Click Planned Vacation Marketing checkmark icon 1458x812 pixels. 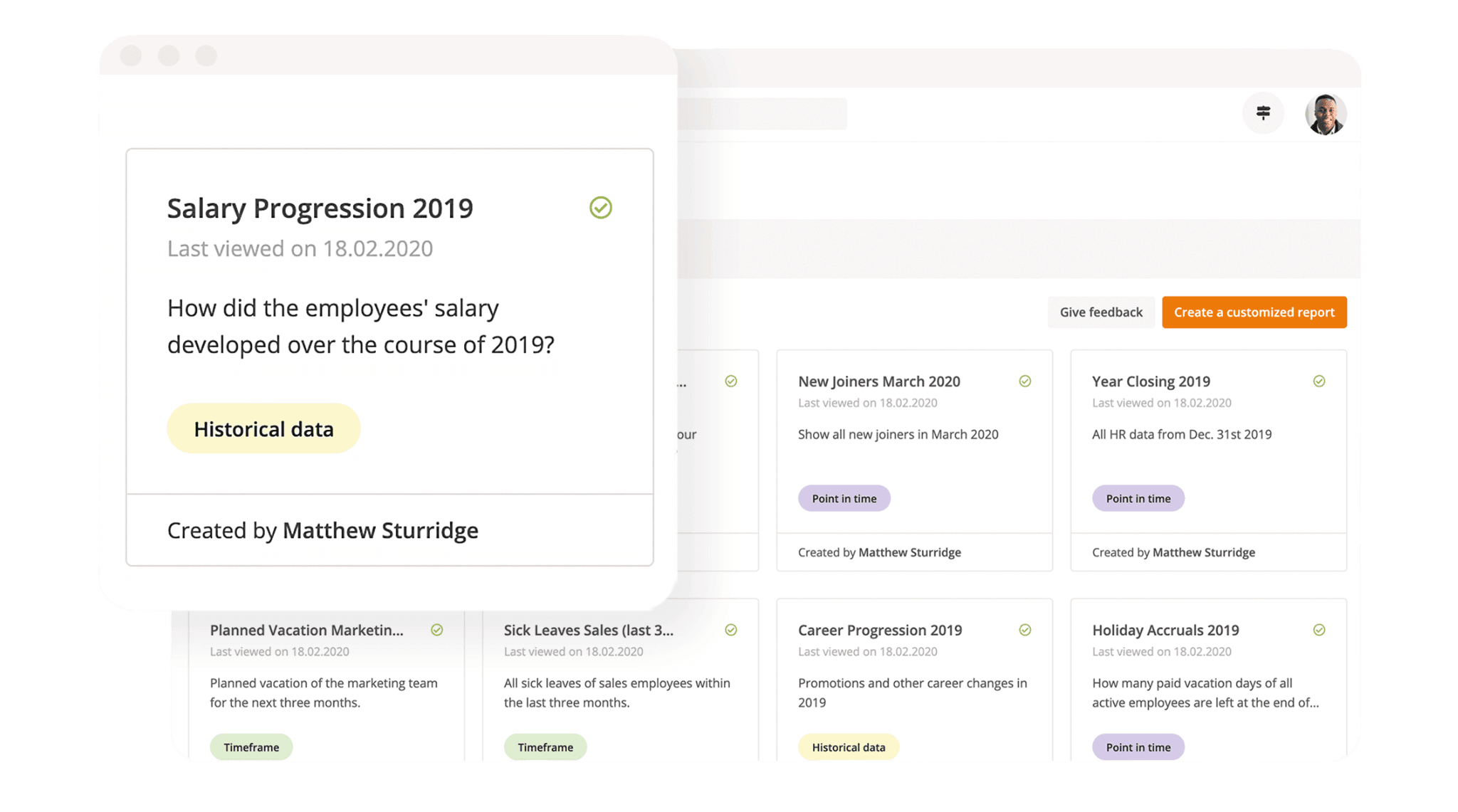pyautogui.click(x=436, y=630)
